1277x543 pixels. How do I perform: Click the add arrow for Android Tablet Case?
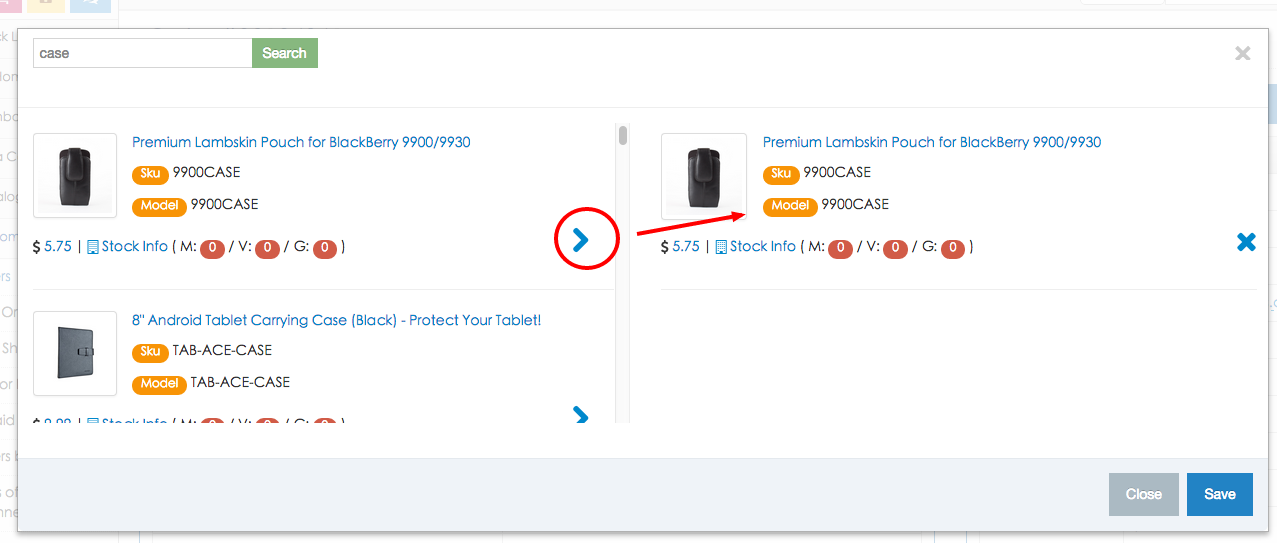click(x=581, y=414)
